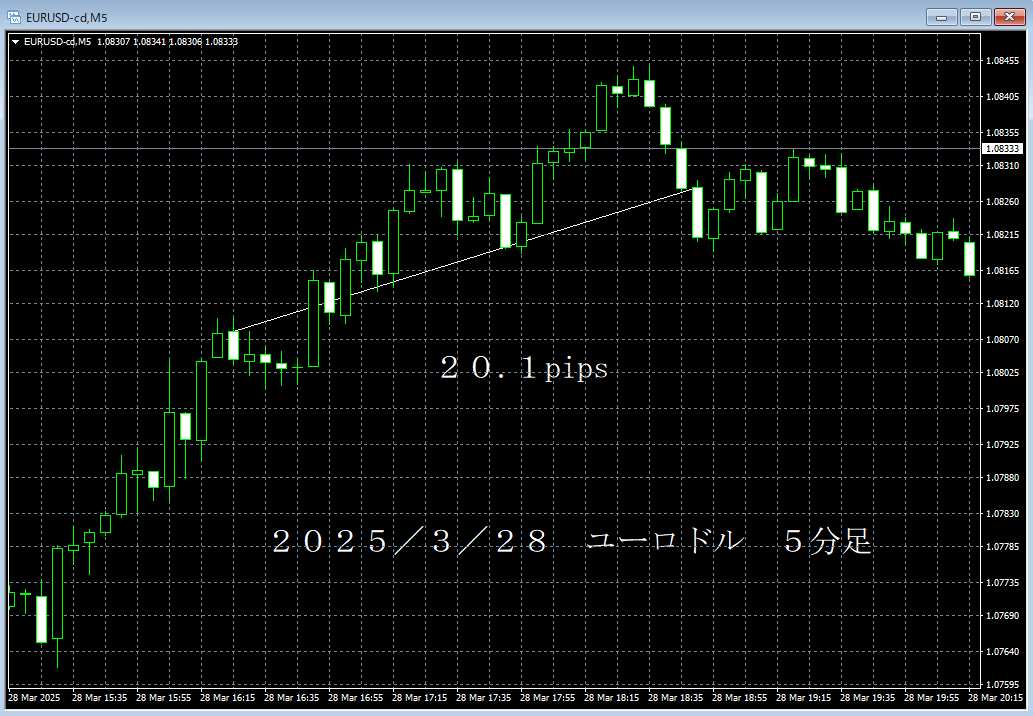This screenshot has width=1033, height=716.
Task: Click the title bar text EURUSD-cd,M5
Action: click(x=67, y=17)
